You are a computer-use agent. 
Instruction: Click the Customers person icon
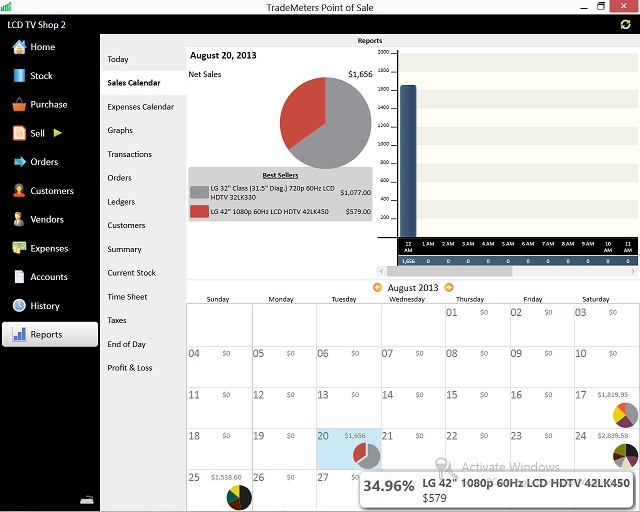tap(19, 191)
